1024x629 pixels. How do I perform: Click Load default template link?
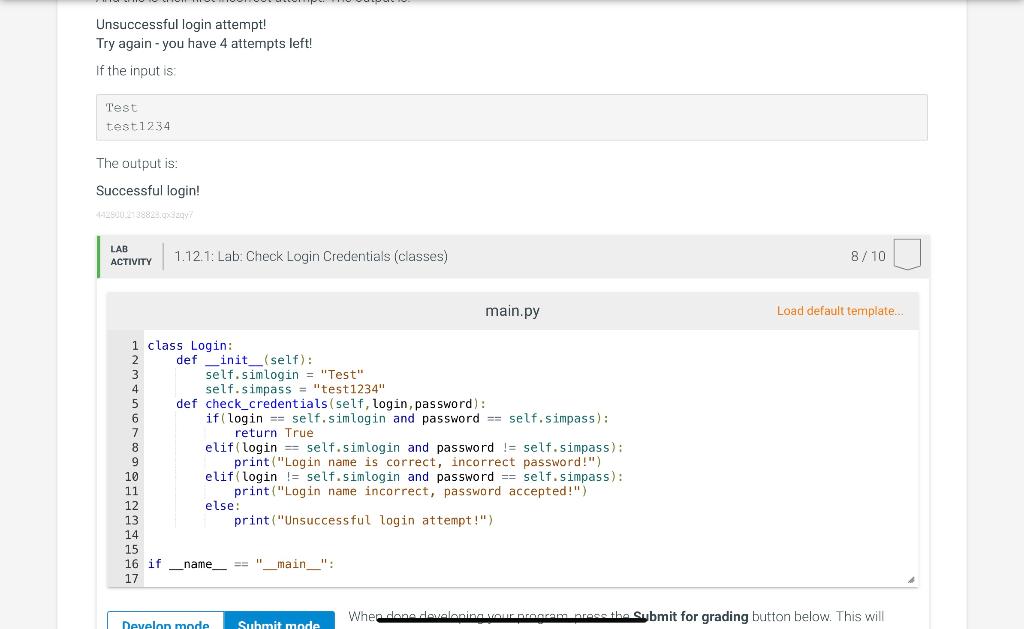point(840,311)
